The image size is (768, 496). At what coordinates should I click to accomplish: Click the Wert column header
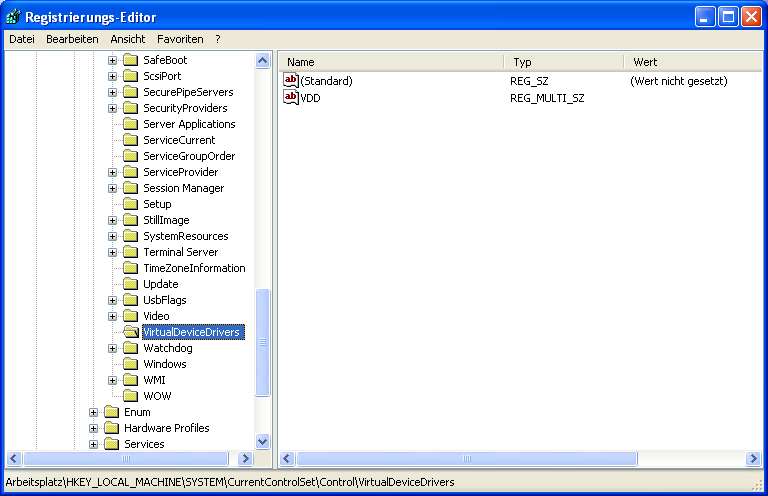pos(694,62)
